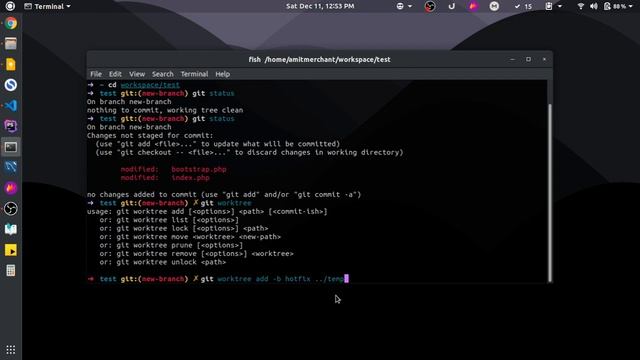Click the flame tray icon in top bar
The height and width of the screenshot is (360, 640).
tap(473, 6)
